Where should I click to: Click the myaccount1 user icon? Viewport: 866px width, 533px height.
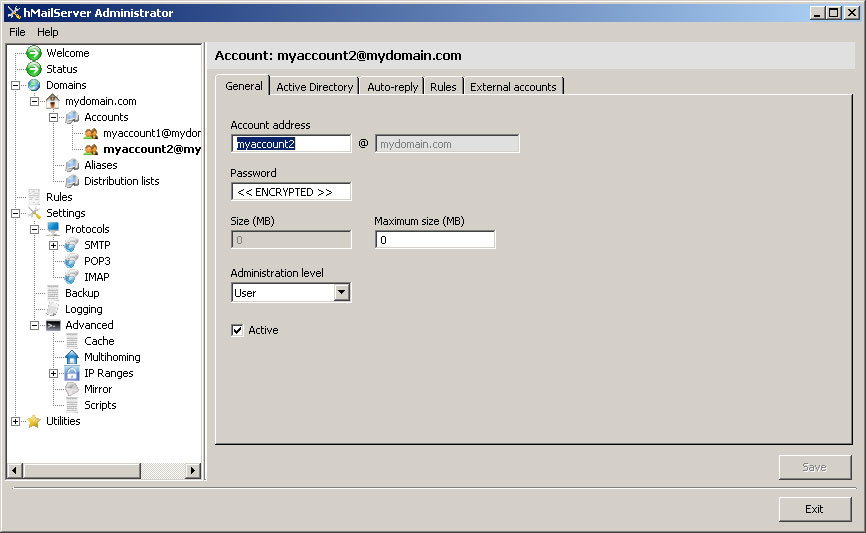[91, 133]
